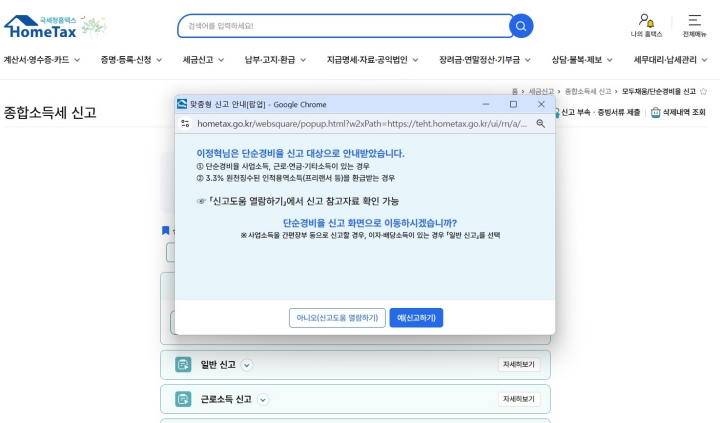Click 단순경비율 신고 화면으로 이동하시겠습니까? text
This screenshot has height=423, width=720.
pos(370,223)
